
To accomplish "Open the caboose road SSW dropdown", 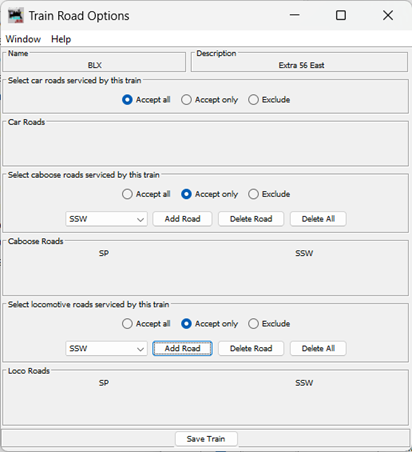I will pos(106,219).
